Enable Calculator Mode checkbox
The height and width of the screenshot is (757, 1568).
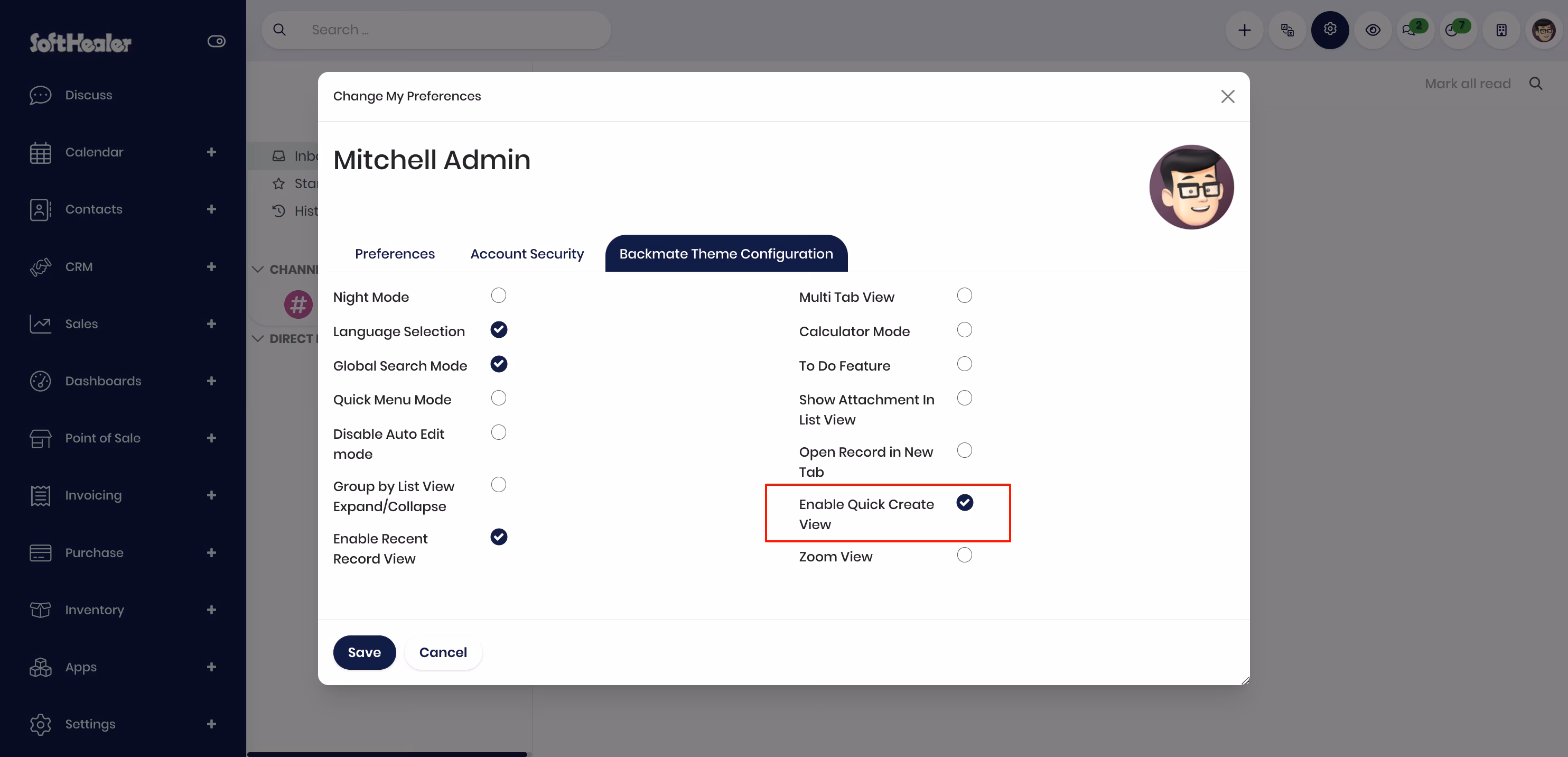coord(964,329)
